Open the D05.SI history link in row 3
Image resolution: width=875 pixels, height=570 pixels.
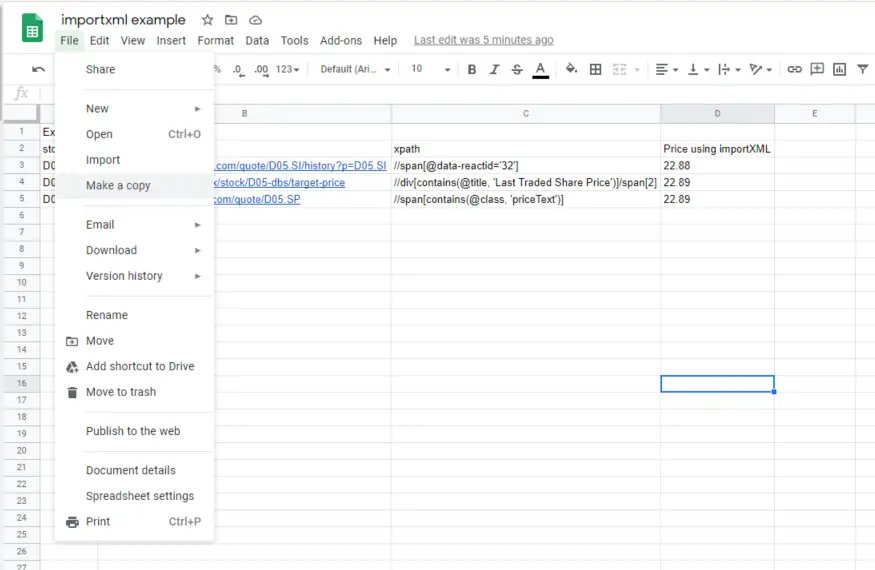pos(300,166)
